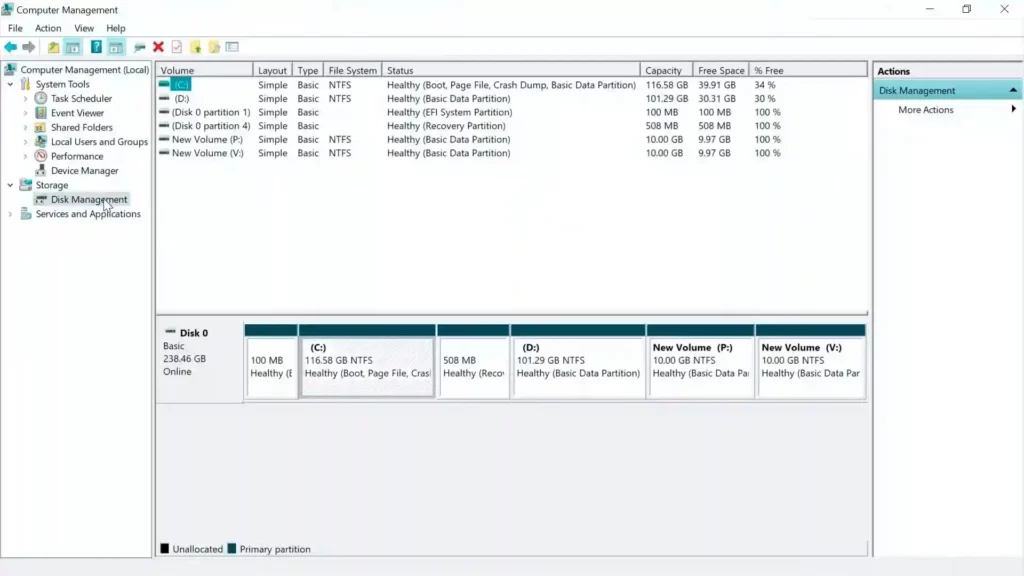1024x576 pixels.
Task: Click the System Tools icon in tree
Action: (x=25, y=84)
